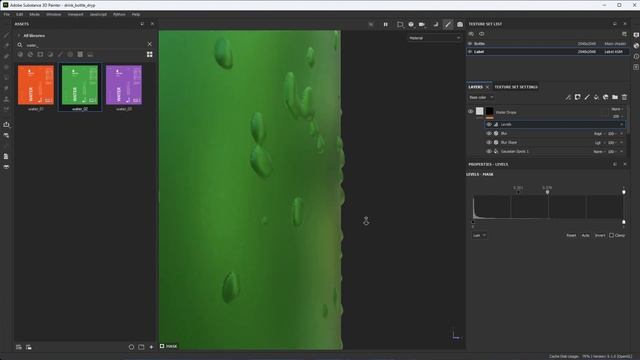
Task: Click the Add paint layer brush icon
Action: point(587,97)
